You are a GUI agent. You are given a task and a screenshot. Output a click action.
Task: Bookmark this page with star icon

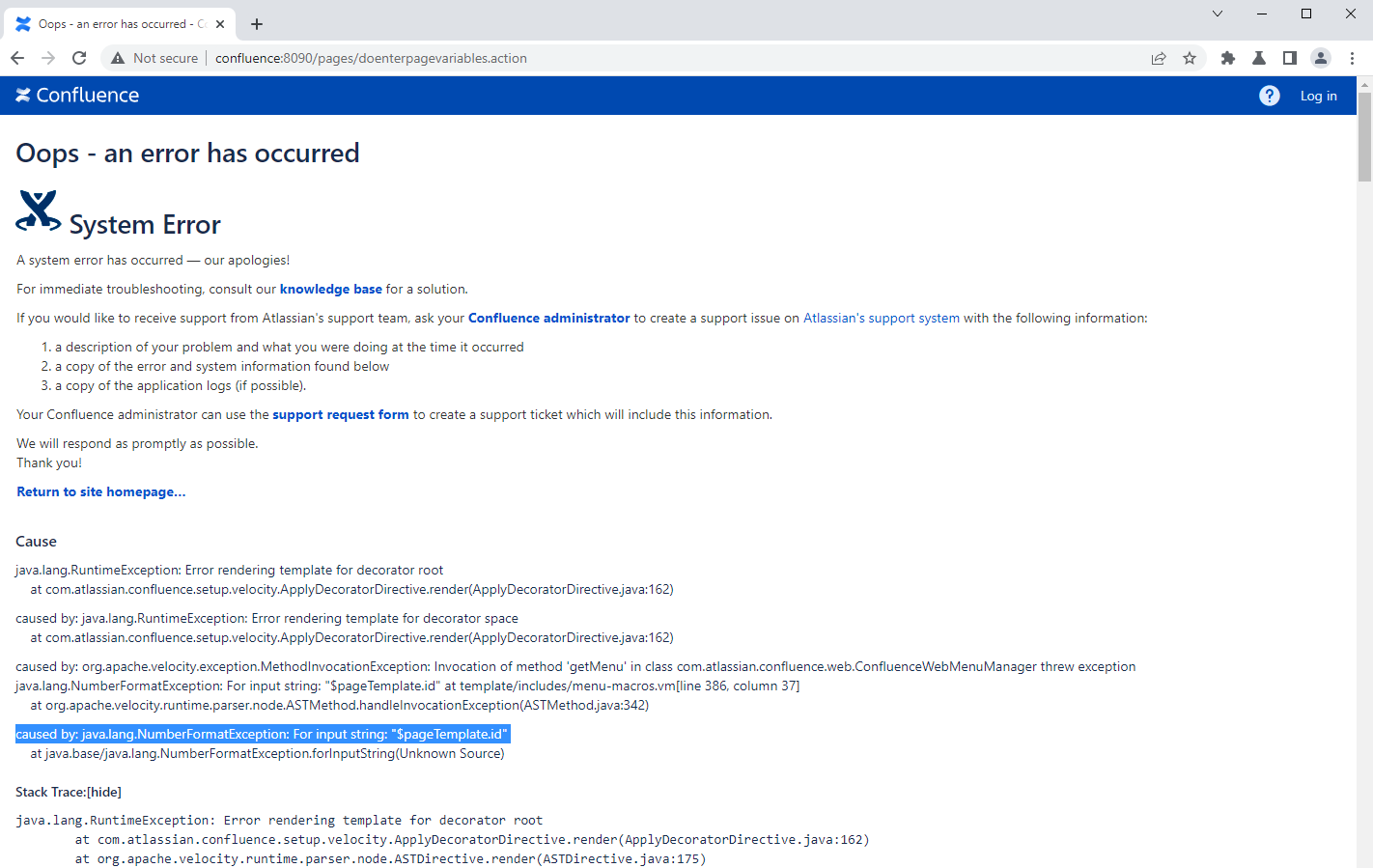coord(1190,58)
